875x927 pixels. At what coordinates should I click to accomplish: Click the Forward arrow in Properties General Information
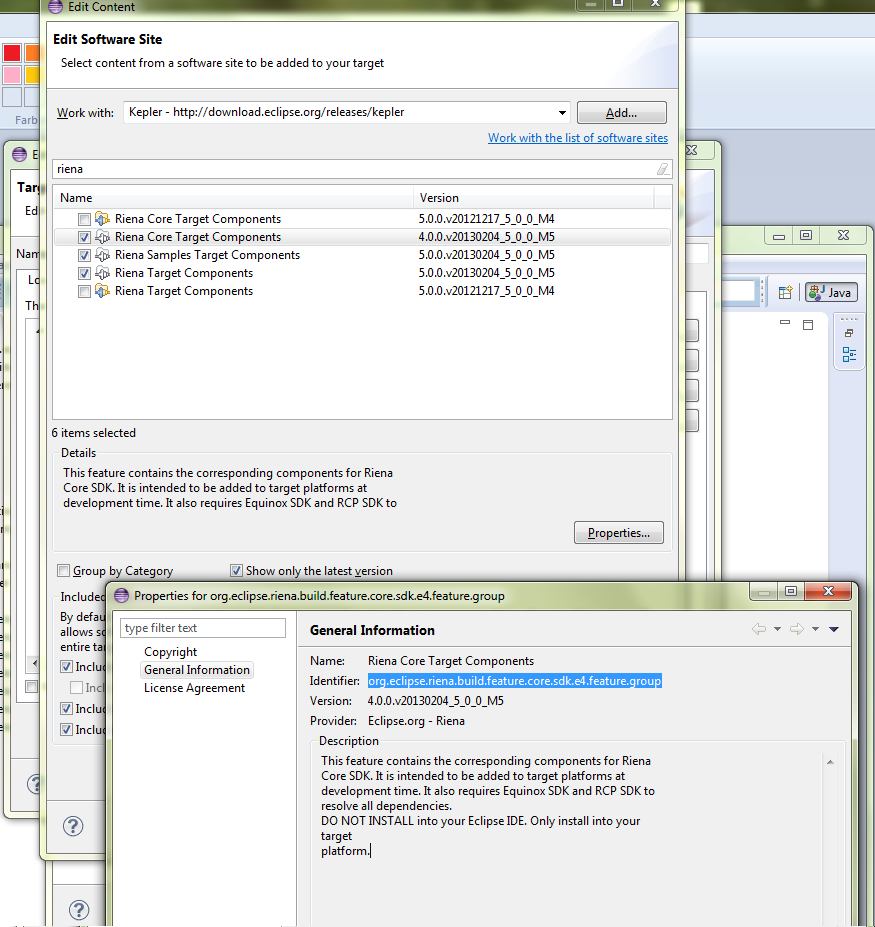click(x=796, y=629)
